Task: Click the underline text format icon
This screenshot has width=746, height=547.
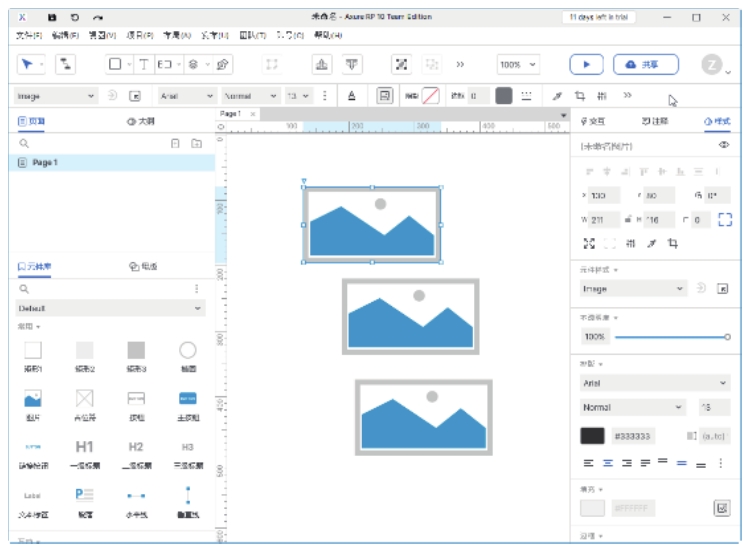Action: (352, 96)
